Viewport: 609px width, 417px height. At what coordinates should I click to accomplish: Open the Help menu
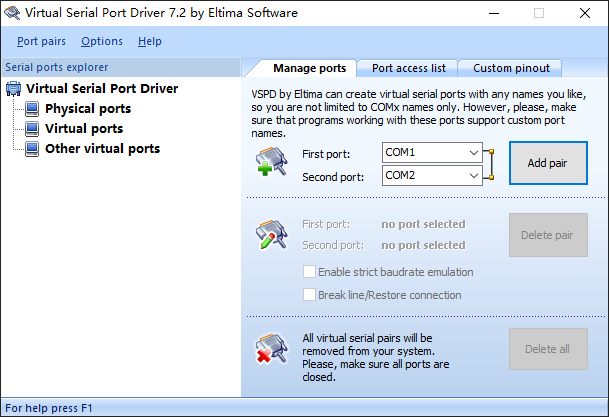pos(150,41)
